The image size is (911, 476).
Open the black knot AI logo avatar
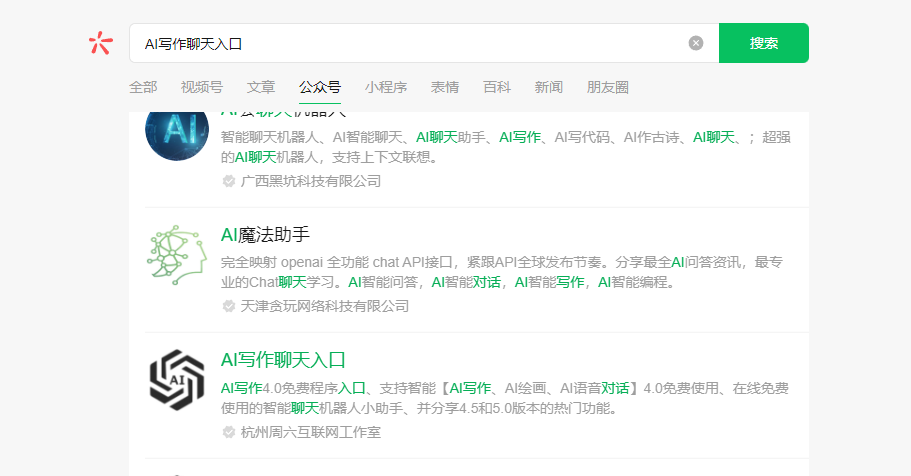coord(177,380)
